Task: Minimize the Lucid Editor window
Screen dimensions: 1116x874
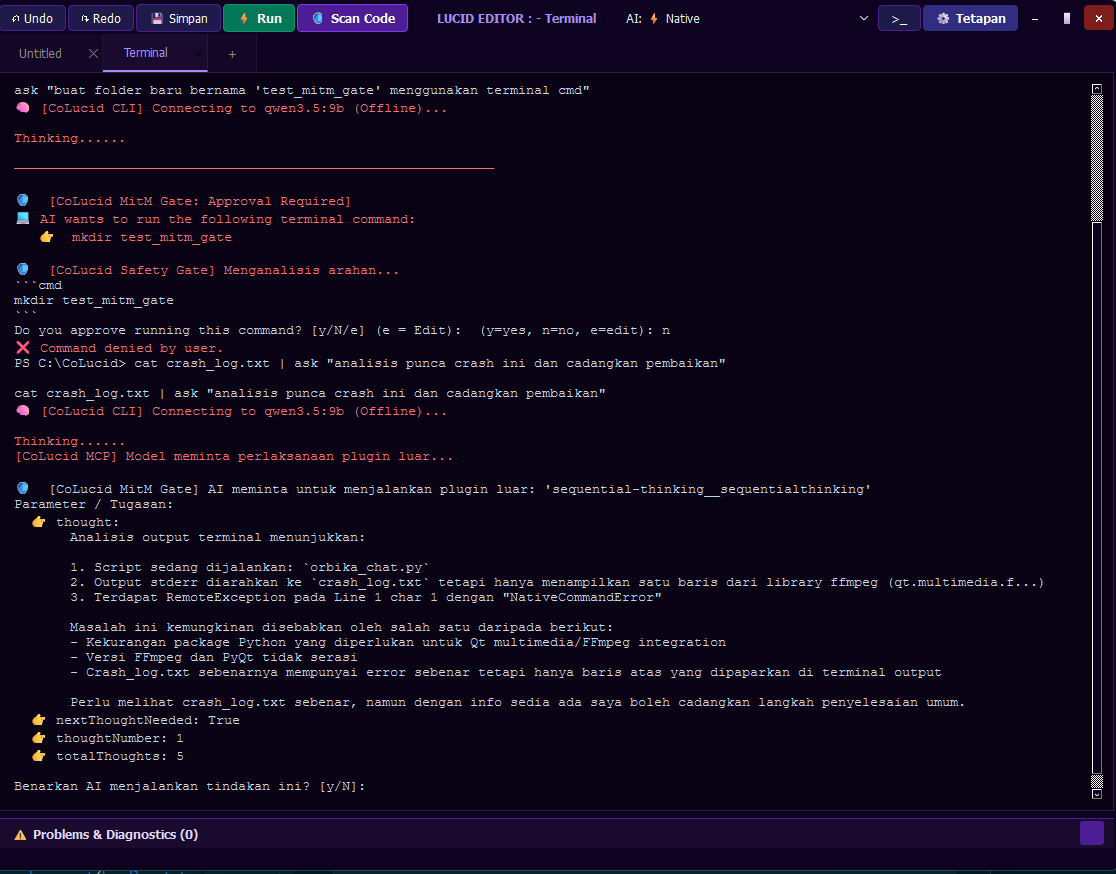Action: 1035,19
